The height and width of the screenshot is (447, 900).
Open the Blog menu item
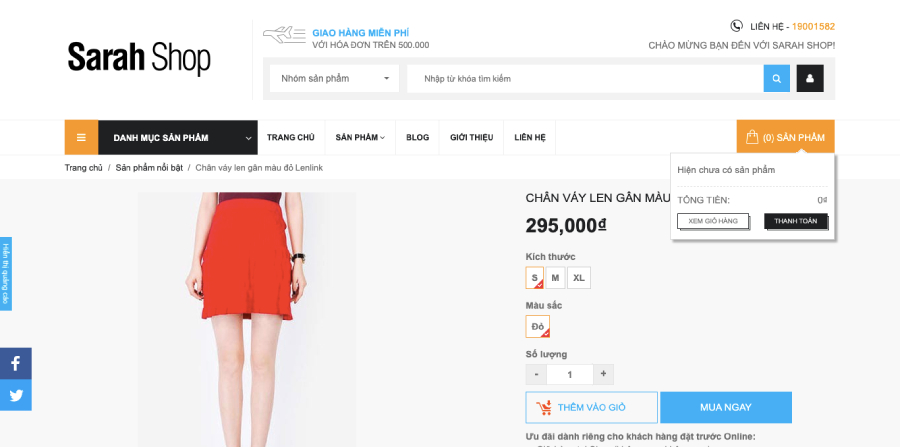[x=417, y=138]
